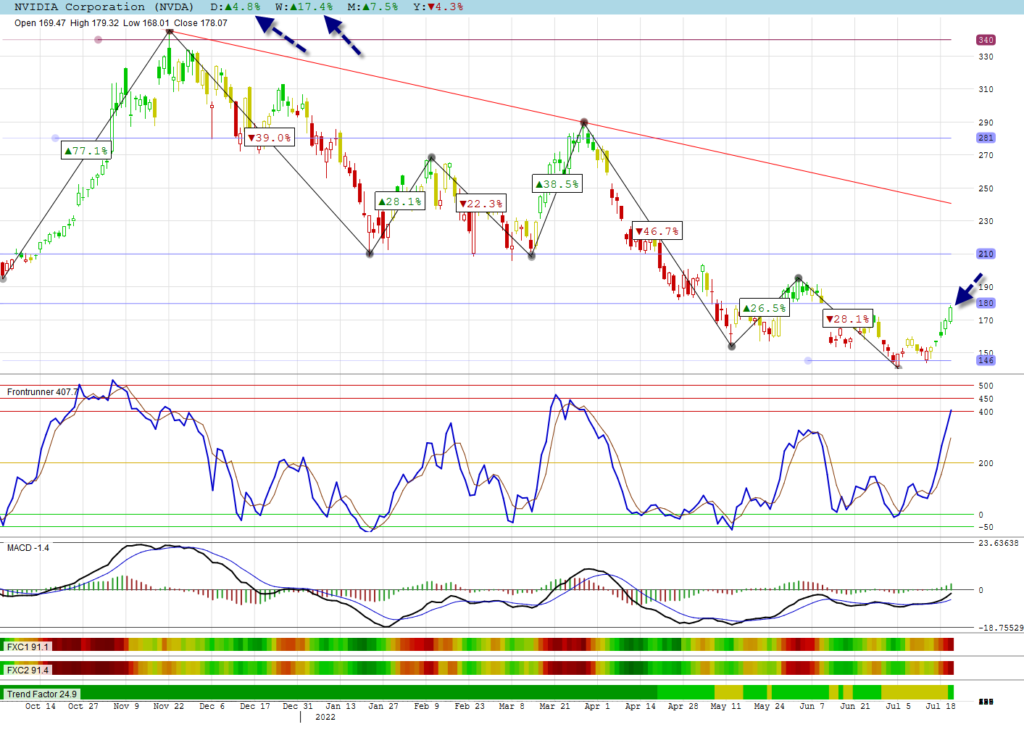Select the Frontrunner 407.7 indicator label
This screenshot has height=735, width=1024.
coord(42,392)
